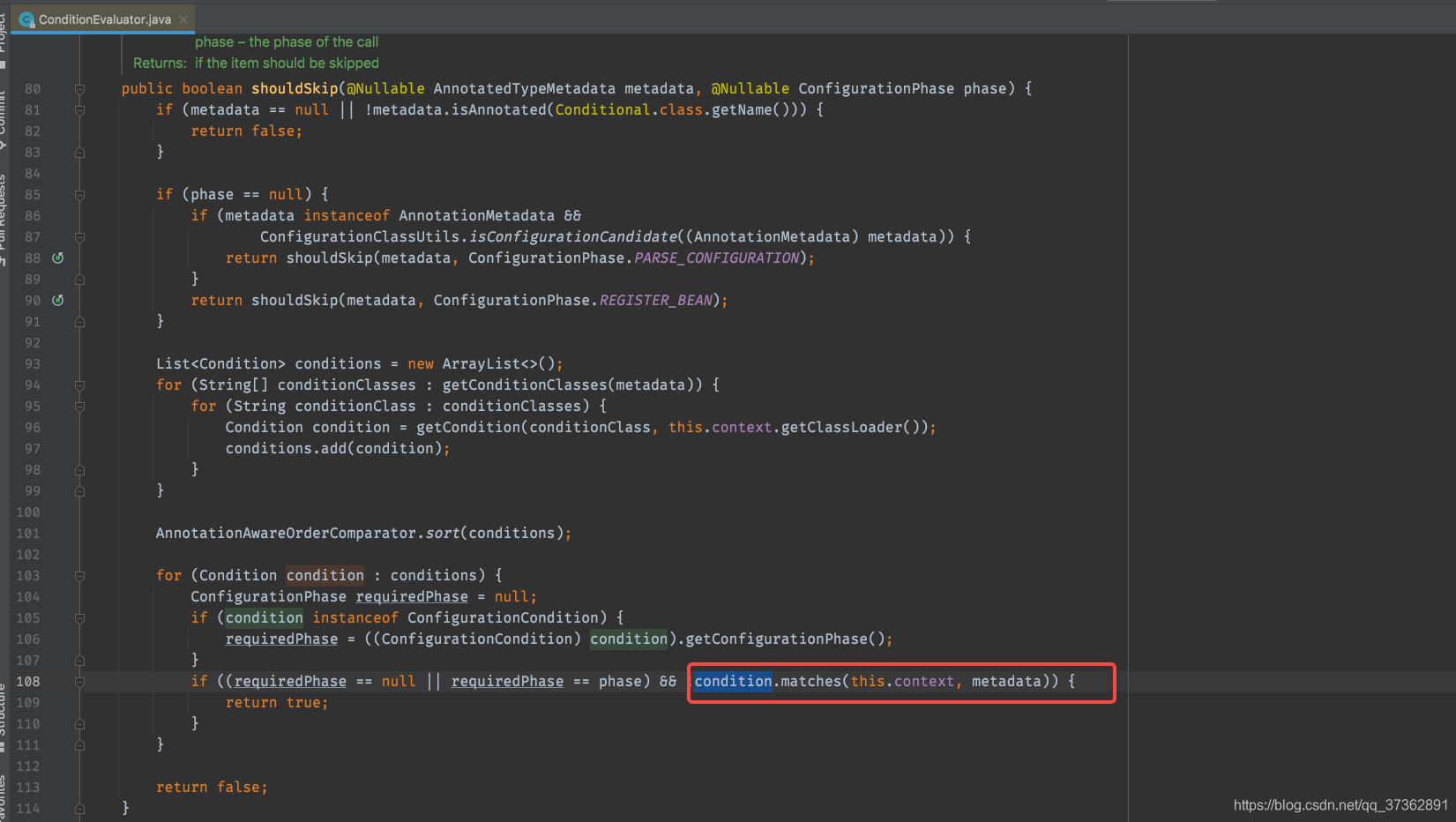This screenshot has width=1456, height=822.
Task: Click the shouldSkip method name in declaration
Action: pyautogui.click(x=295, y=88)
